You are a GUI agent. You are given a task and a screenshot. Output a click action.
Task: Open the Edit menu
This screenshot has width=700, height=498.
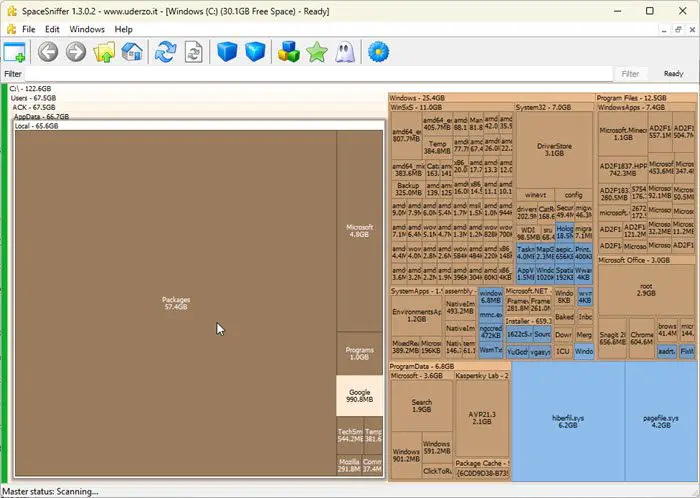pos(52,29)
